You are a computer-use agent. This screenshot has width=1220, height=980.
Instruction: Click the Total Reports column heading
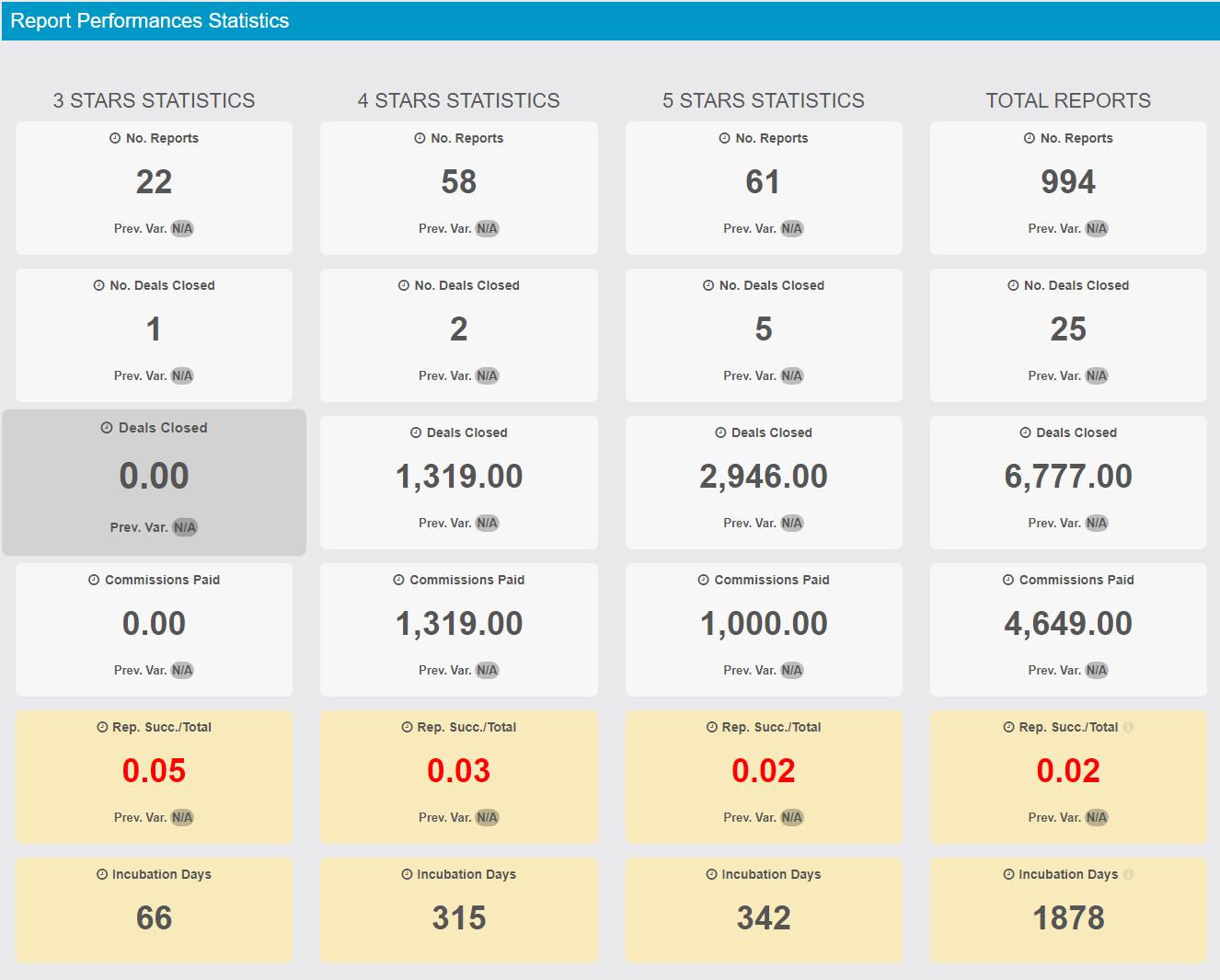click(1068, 100)
